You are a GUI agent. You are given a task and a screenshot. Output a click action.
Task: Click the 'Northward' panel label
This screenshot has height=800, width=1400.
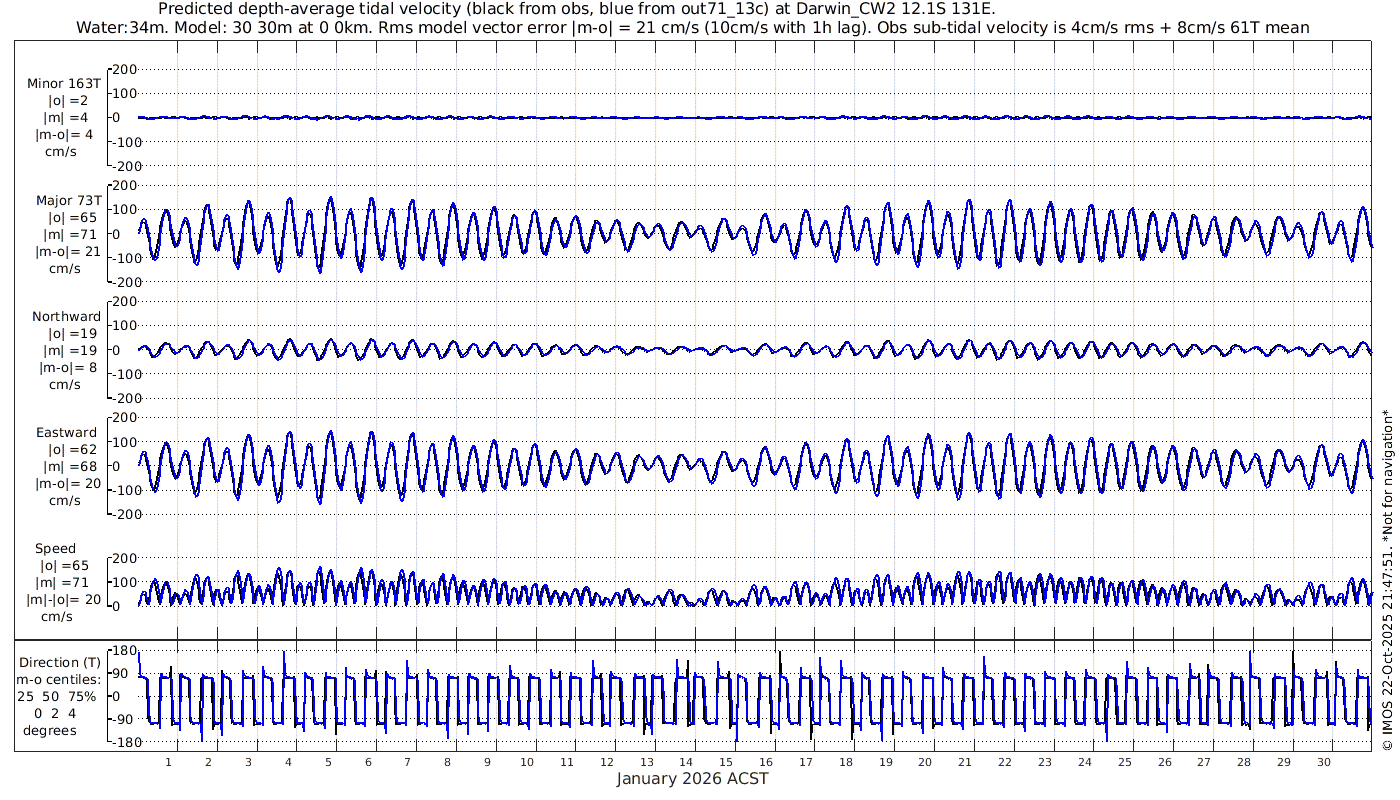[x=66, y=317]
